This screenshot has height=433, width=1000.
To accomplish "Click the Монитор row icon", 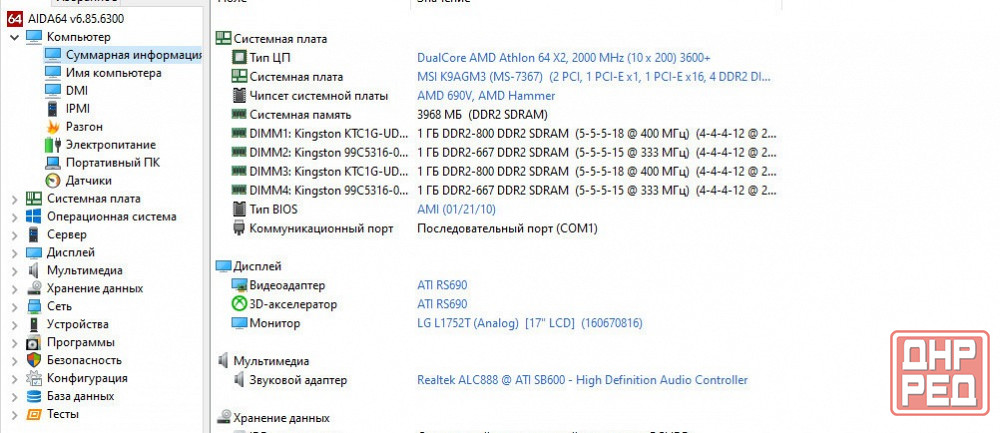I will 239,323.
